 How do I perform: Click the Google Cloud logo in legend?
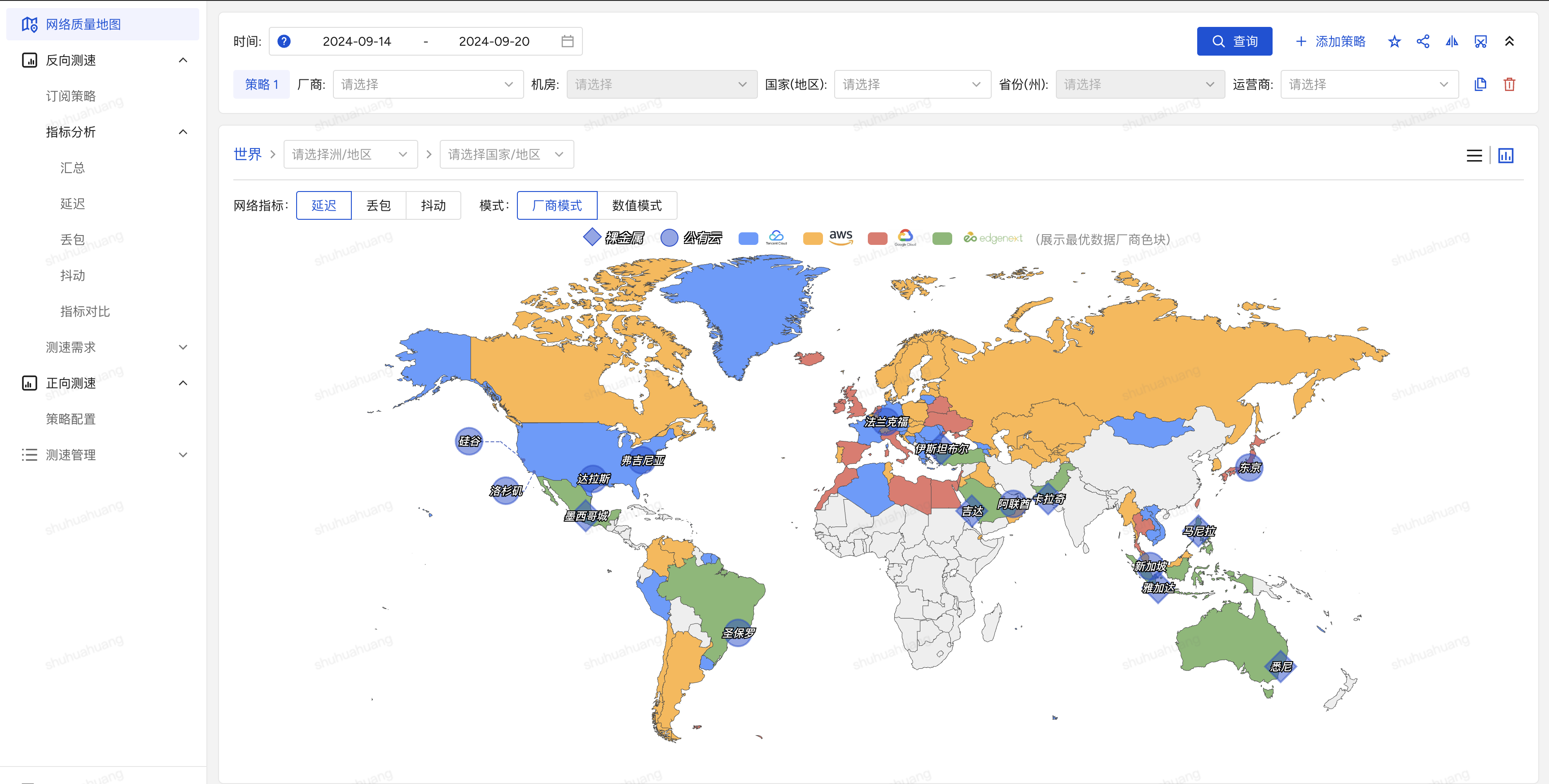coord(905,237)
